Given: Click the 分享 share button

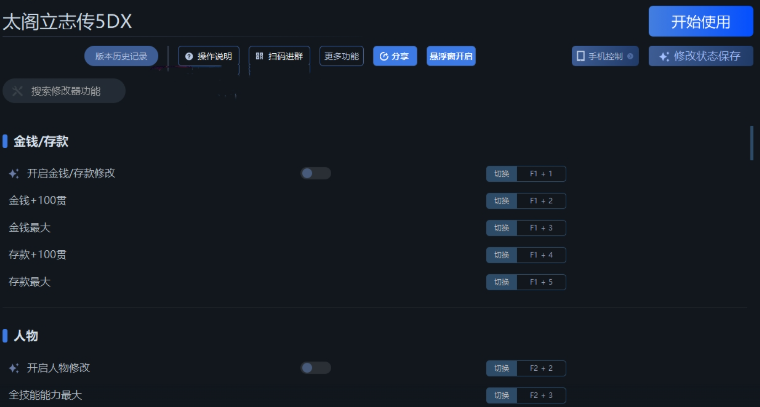Looking at the screenshot, I should [x=395, y=56].
